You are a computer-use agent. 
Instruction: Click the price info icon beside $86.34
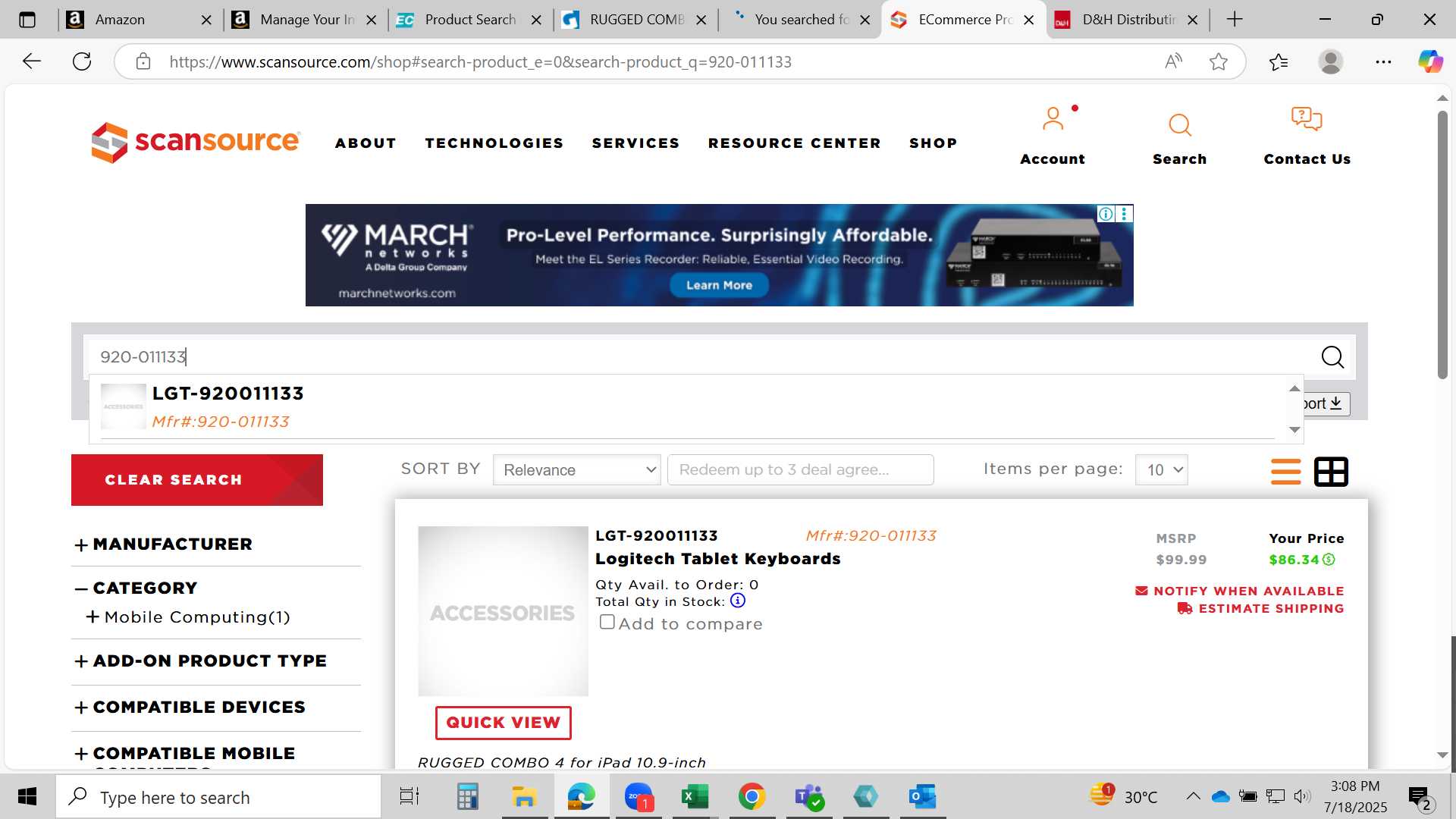[1329, 560]
